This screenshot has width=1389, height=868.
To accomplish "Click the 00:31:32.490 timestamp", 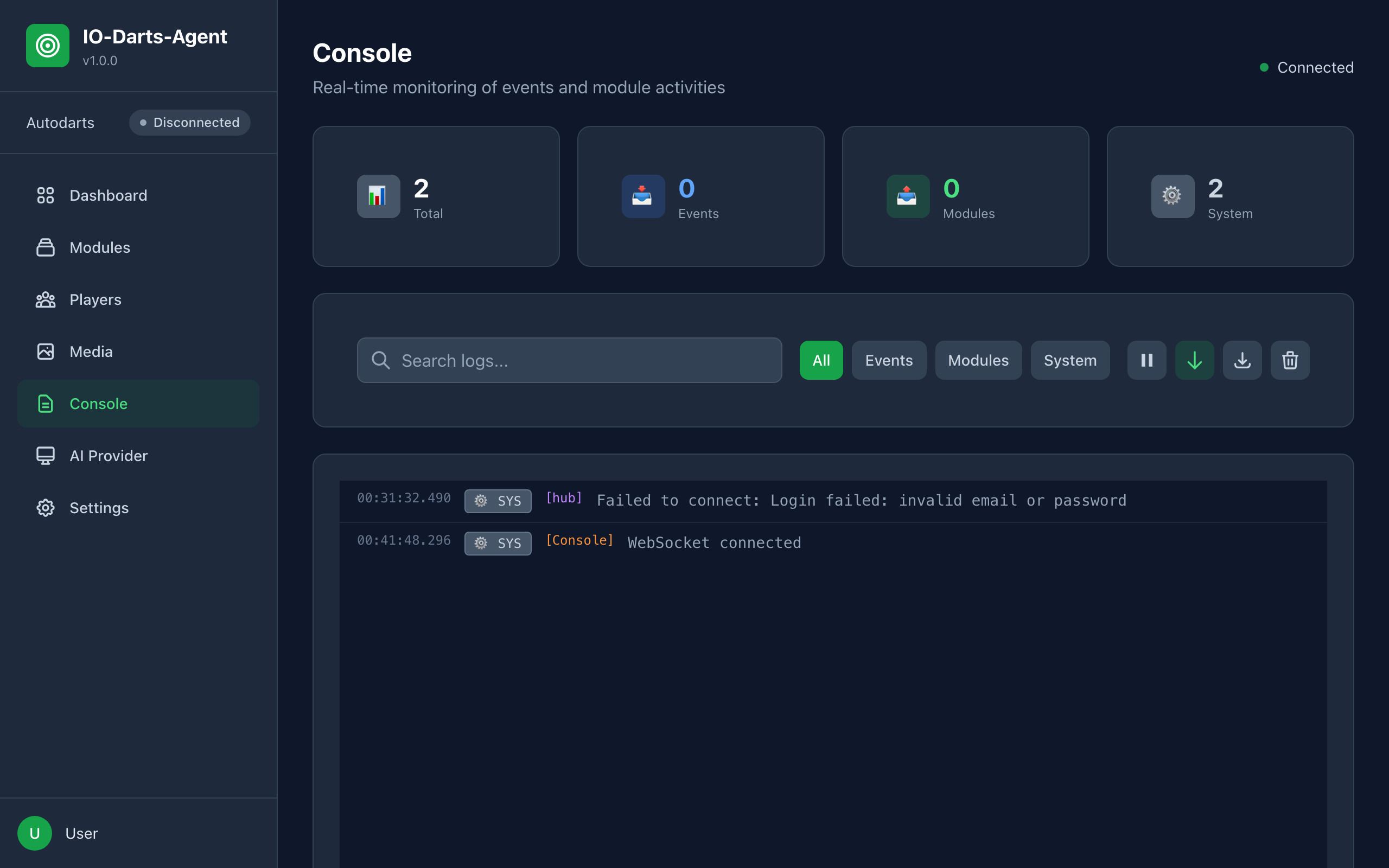I will (x=404, y=497).
